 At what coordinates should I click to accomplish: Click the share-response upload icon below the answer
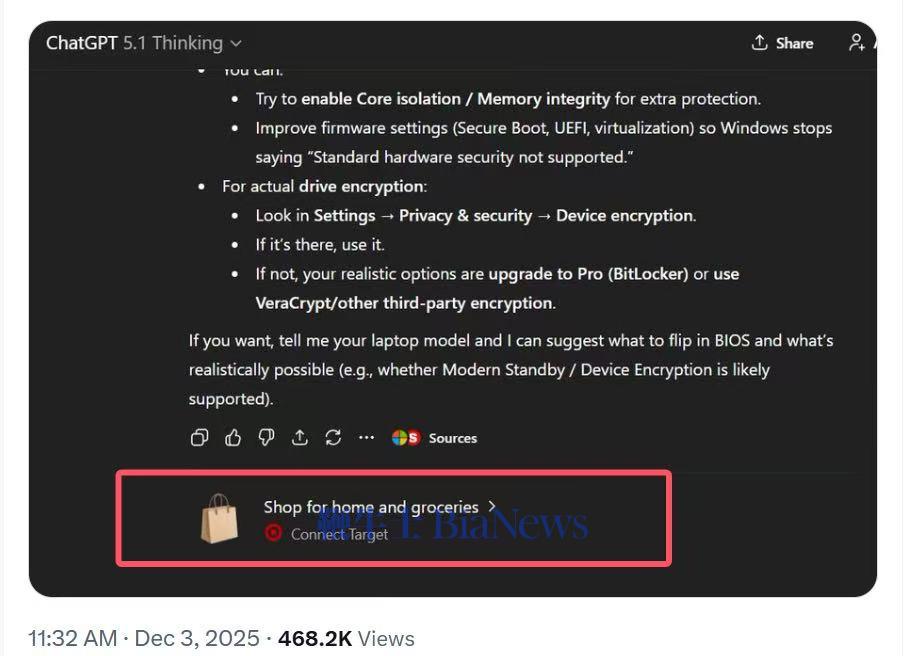[x=300, y=438]
